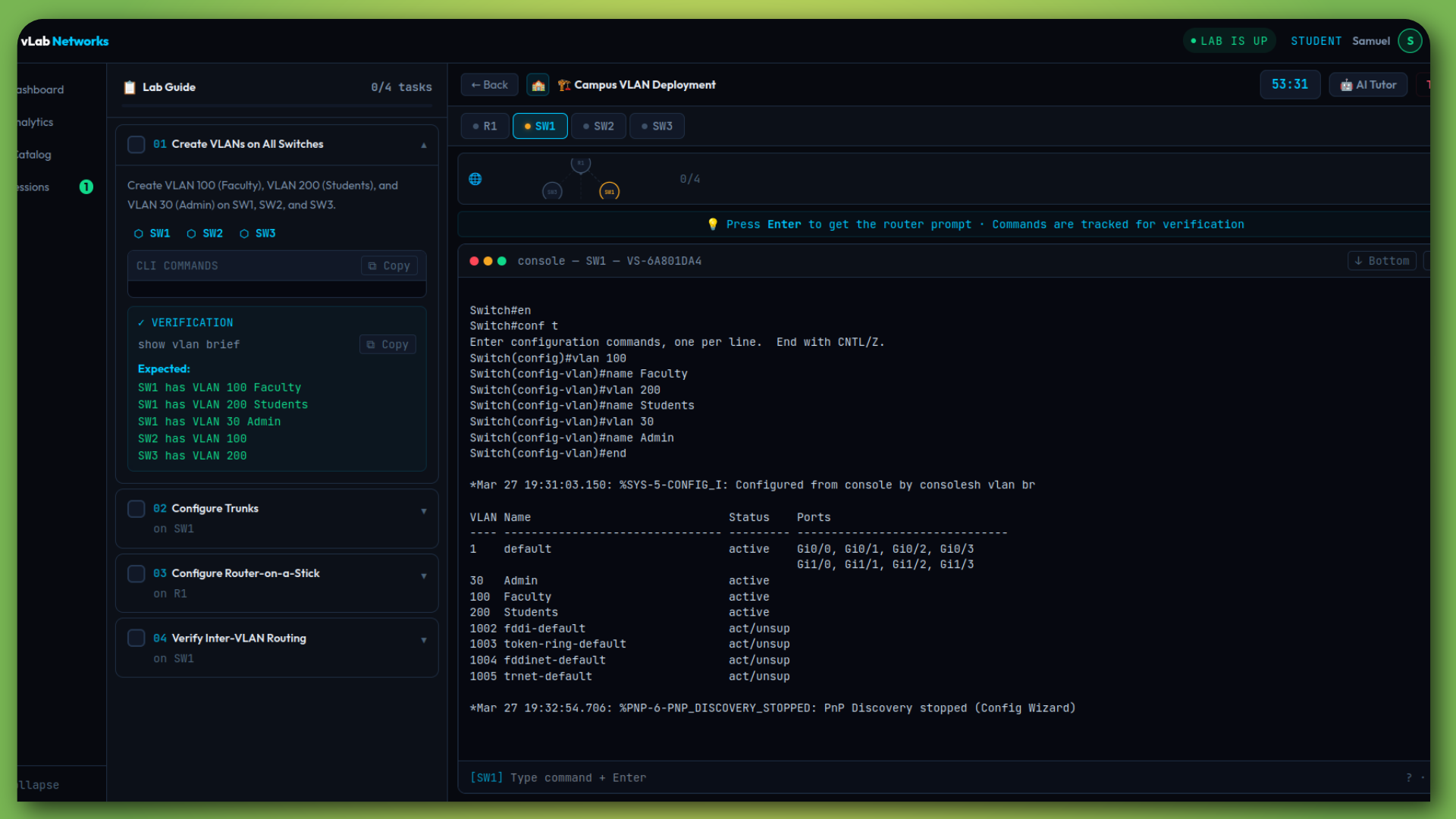Select the SW3 node in topology diagram
Image resolution: width=1456 pixels, height=819 pixels.
point(552,191)
